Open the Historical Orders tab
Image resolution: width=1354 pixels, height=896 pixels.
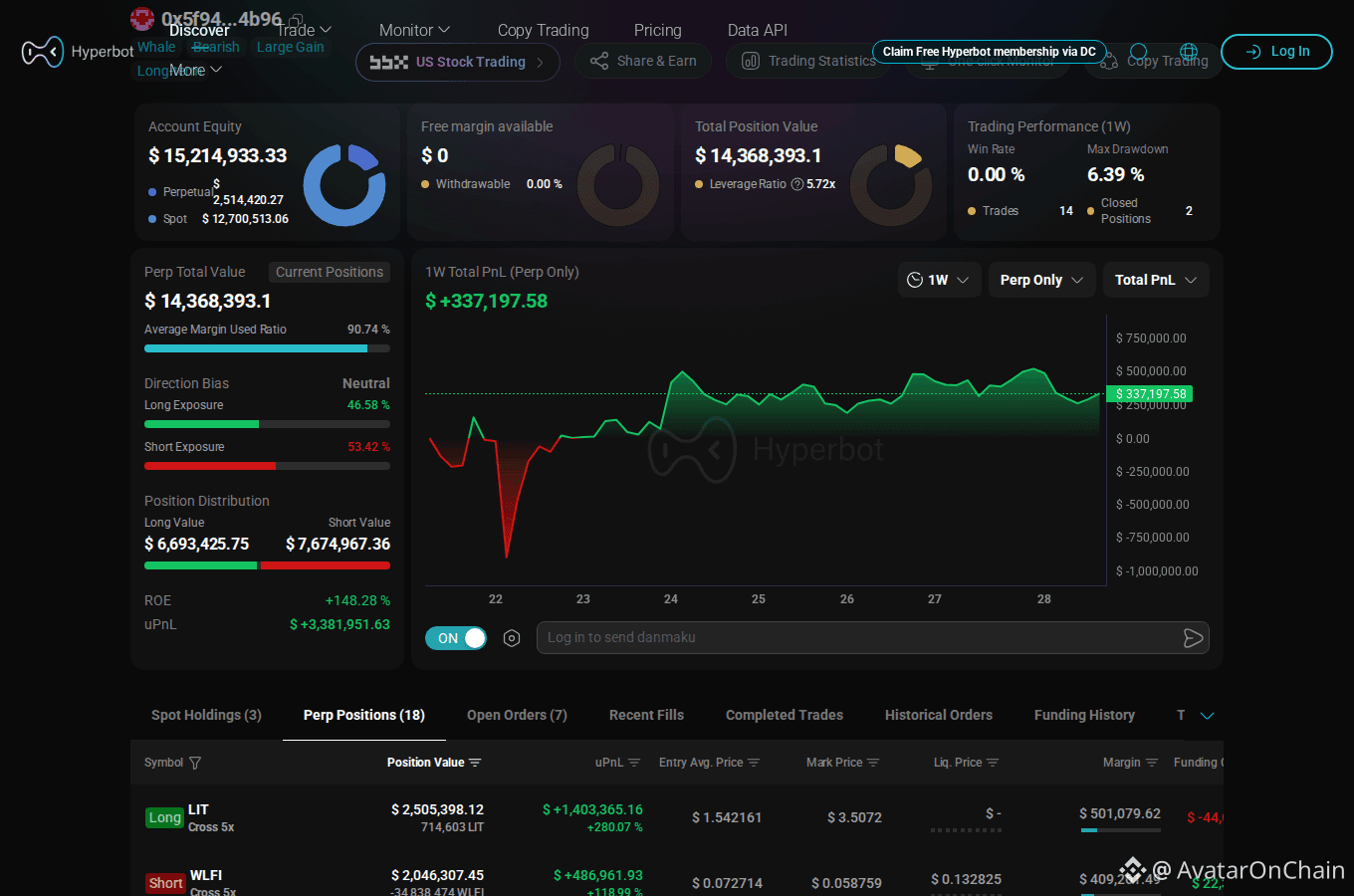tap(939, 715)
